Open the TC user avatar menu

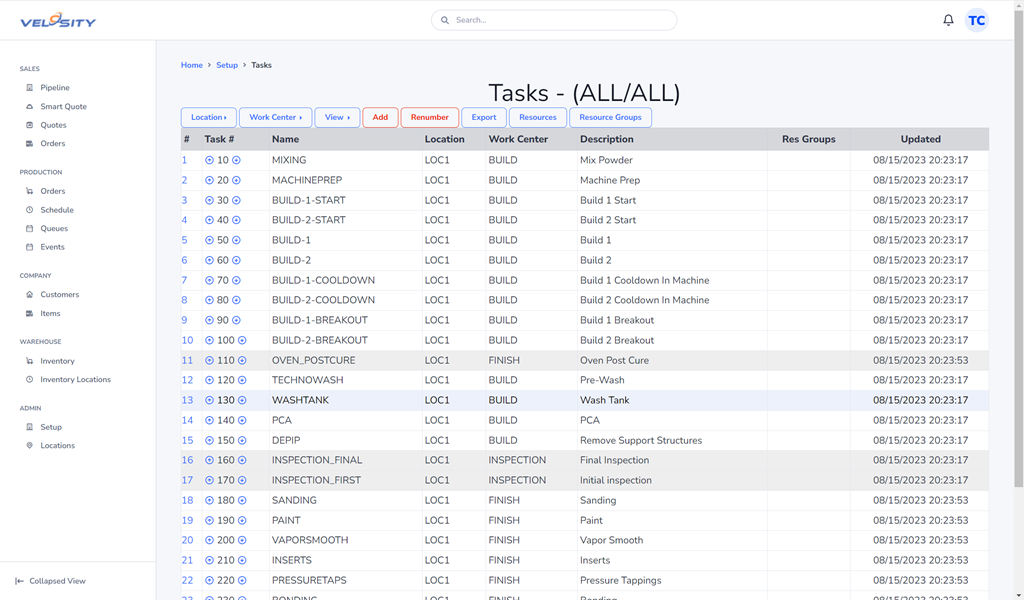(x=976, y=20)
